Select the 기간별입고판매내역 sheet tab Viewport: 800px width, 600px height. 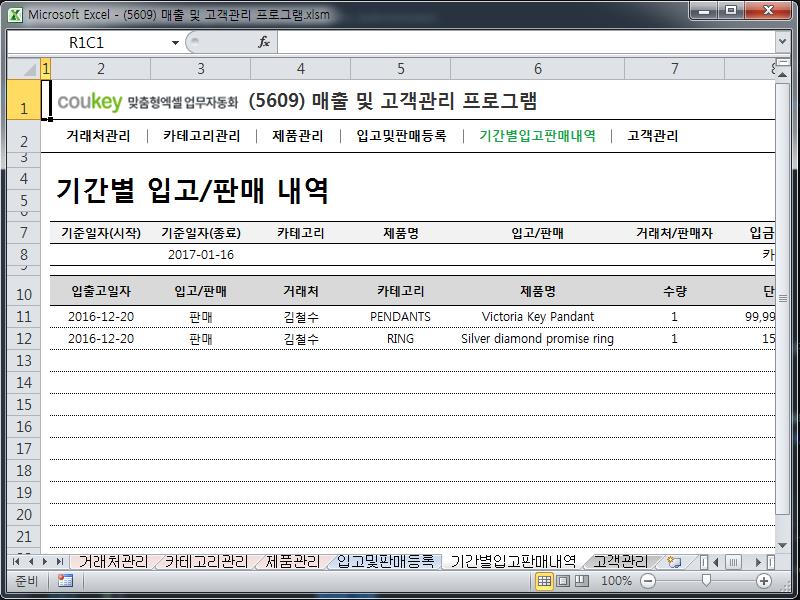pos(513,562)
